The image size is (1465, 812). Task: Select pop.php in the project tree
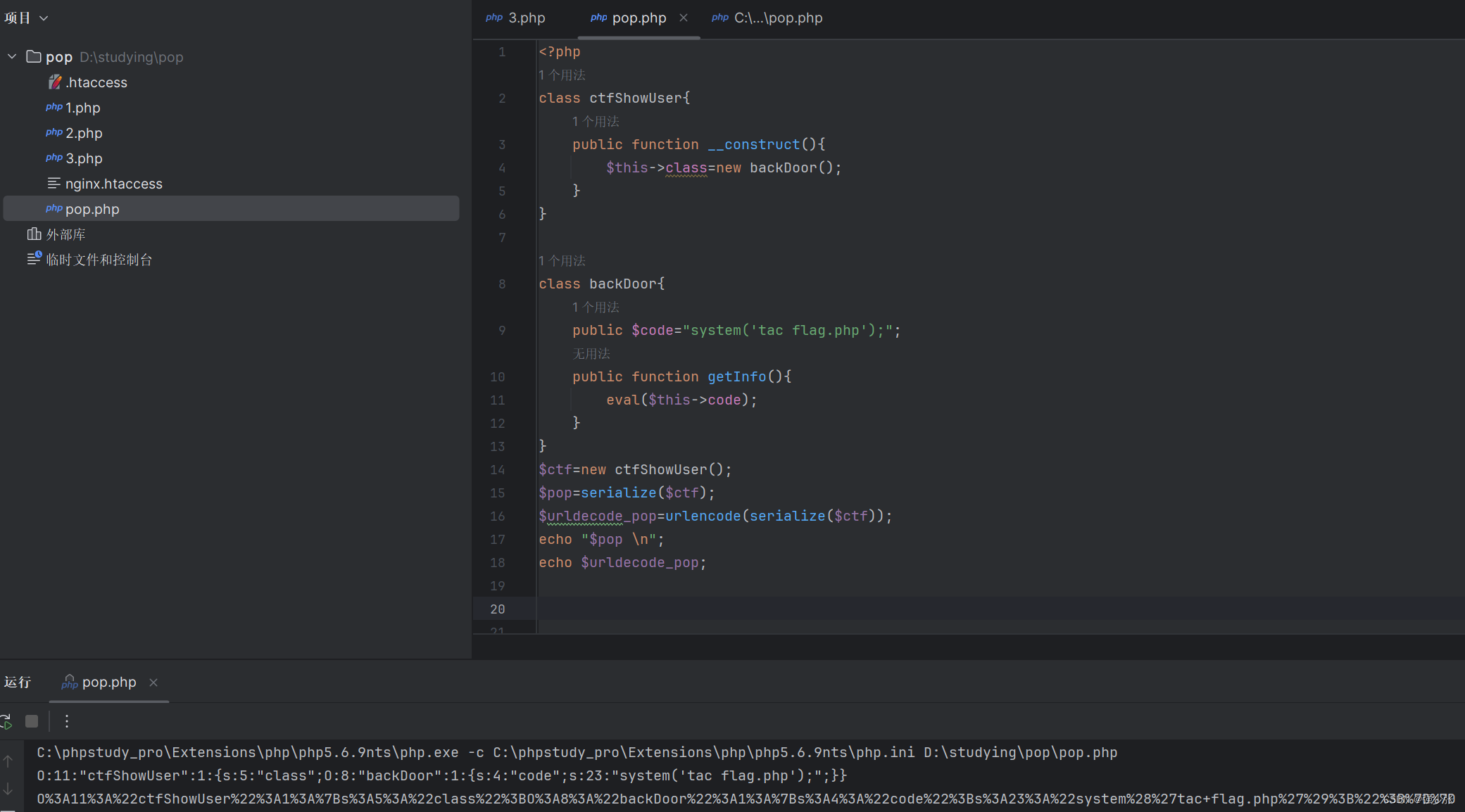point(232,209)
